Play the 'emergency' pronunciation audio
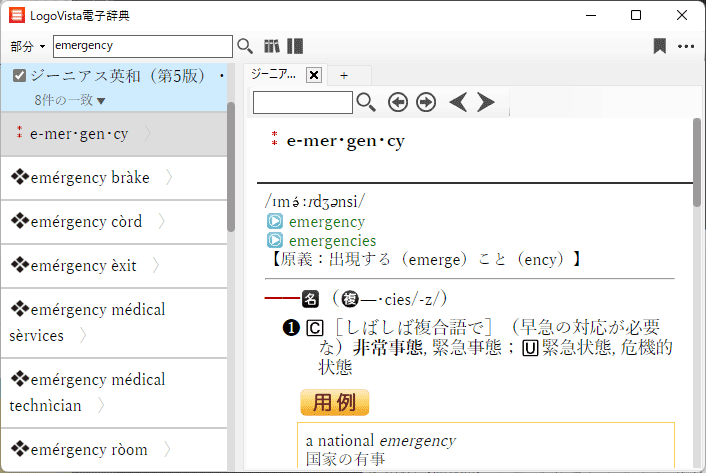Image resolution: width=706 pixels, height=473 pixels. tap(274, 222)
